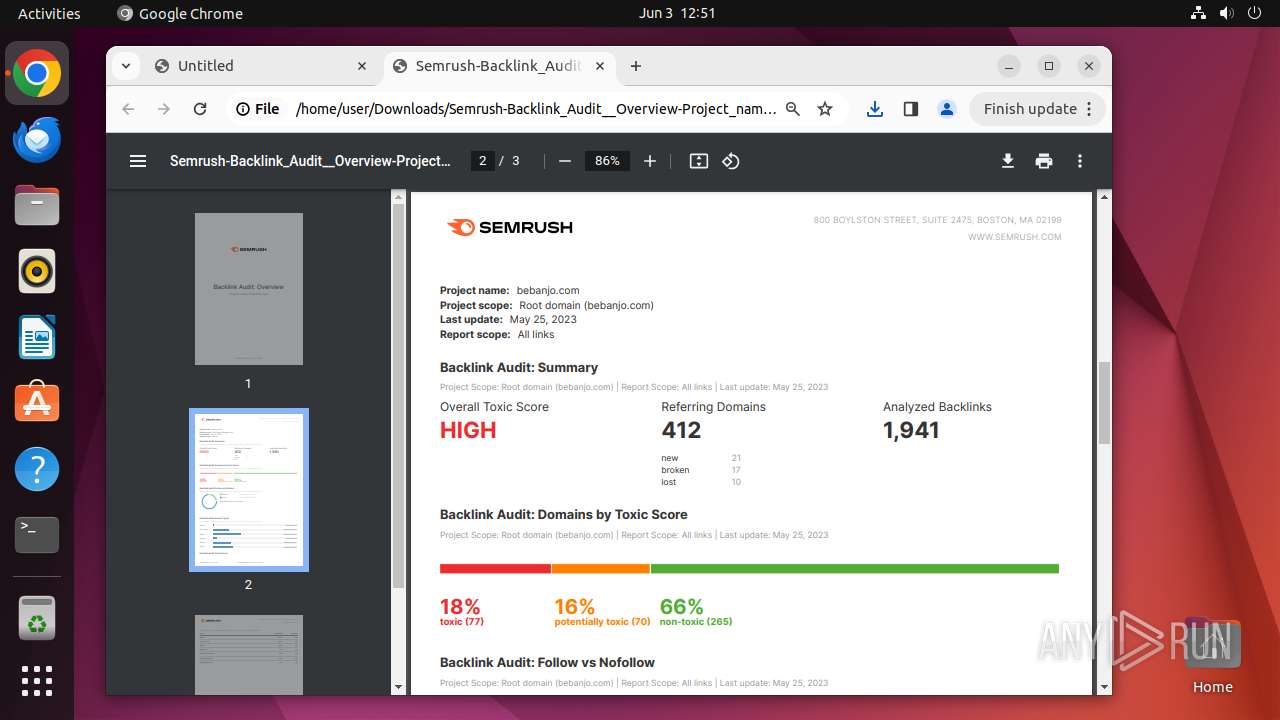The height and width of the screenshot is (720, 1280).
Task: Select the Semrush-Backlink_Audit tab
Action: 498,66
